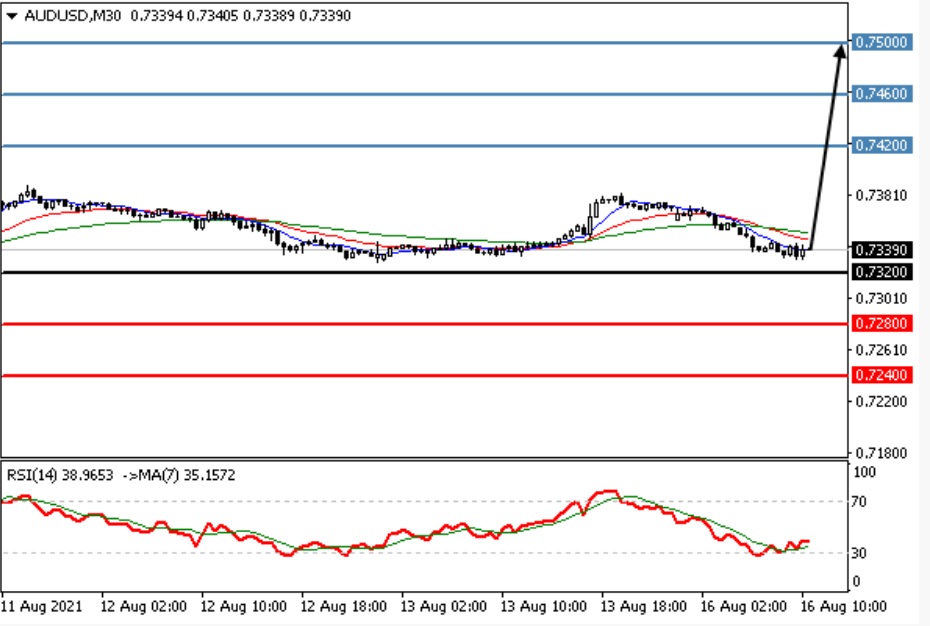This screenshot has height=626, width=930.
Task: Select the 0.74600 price level label
Action: point(881,94)
